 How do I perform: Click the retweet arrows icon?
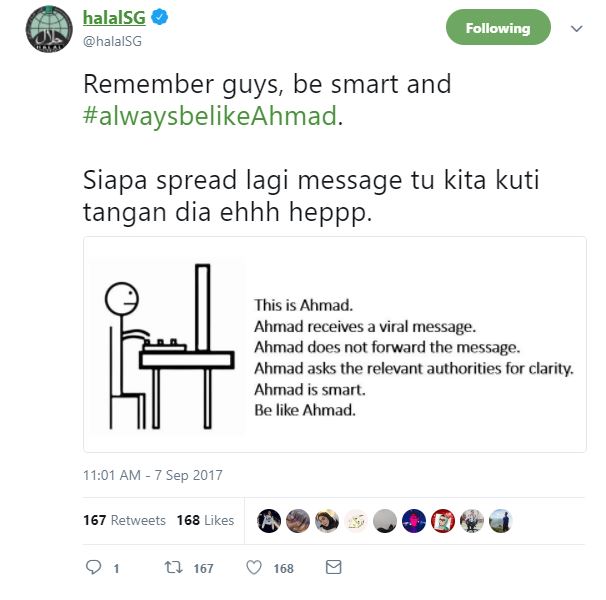click(174, 567)
